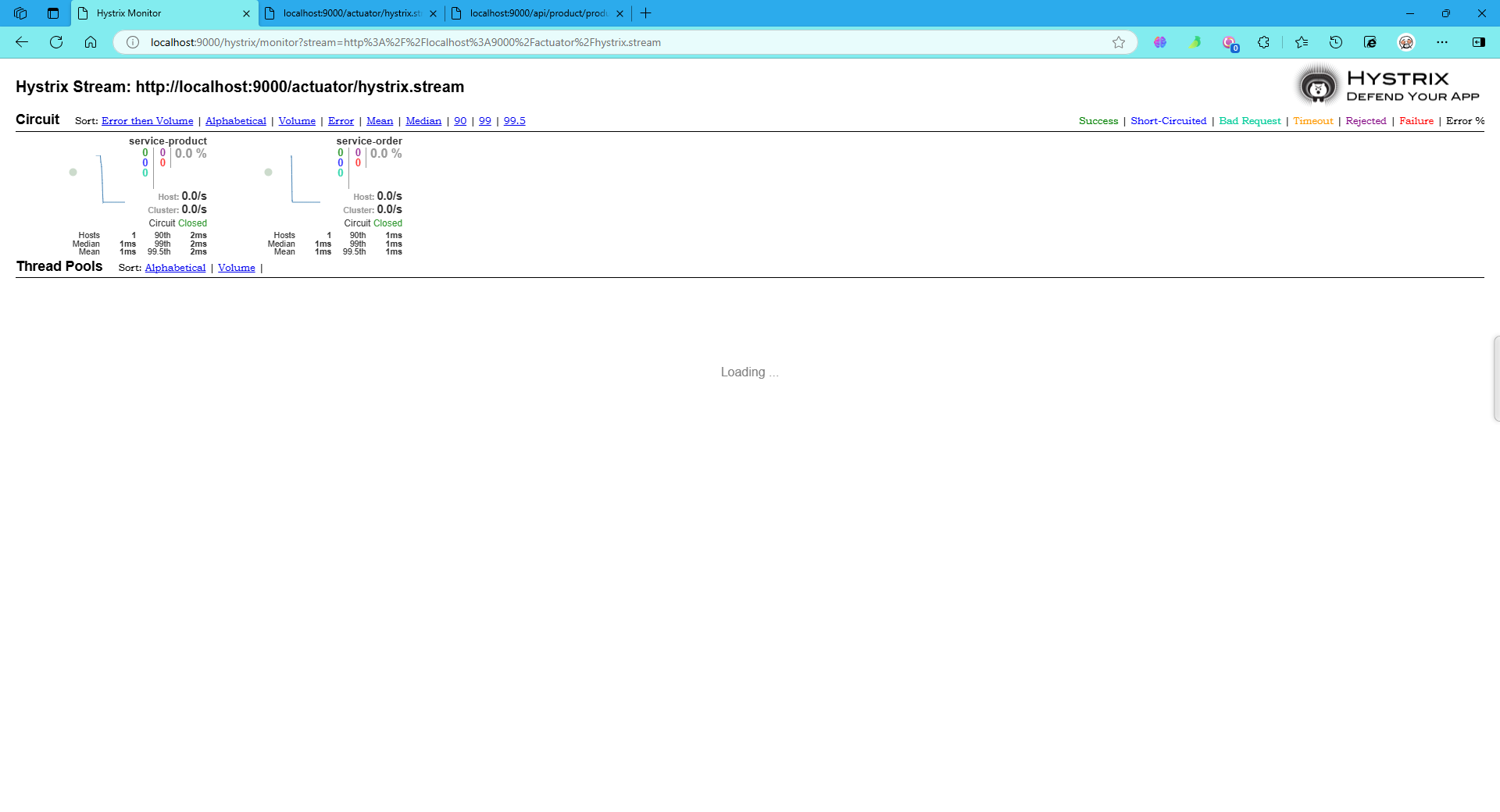The image size is (1500, 812).
Task: Click the address bar URL field
Action: pos(625,42)
